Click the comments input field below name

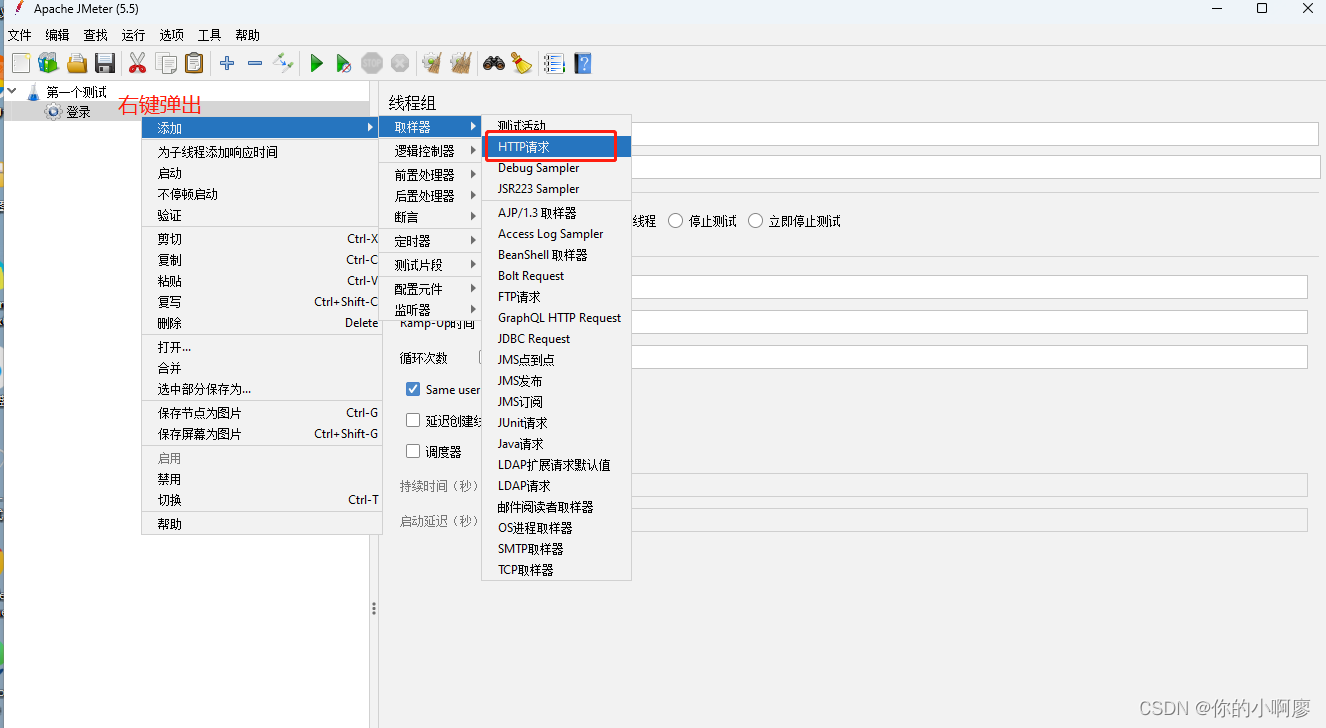pyautogui.click(x=975, y=167)
